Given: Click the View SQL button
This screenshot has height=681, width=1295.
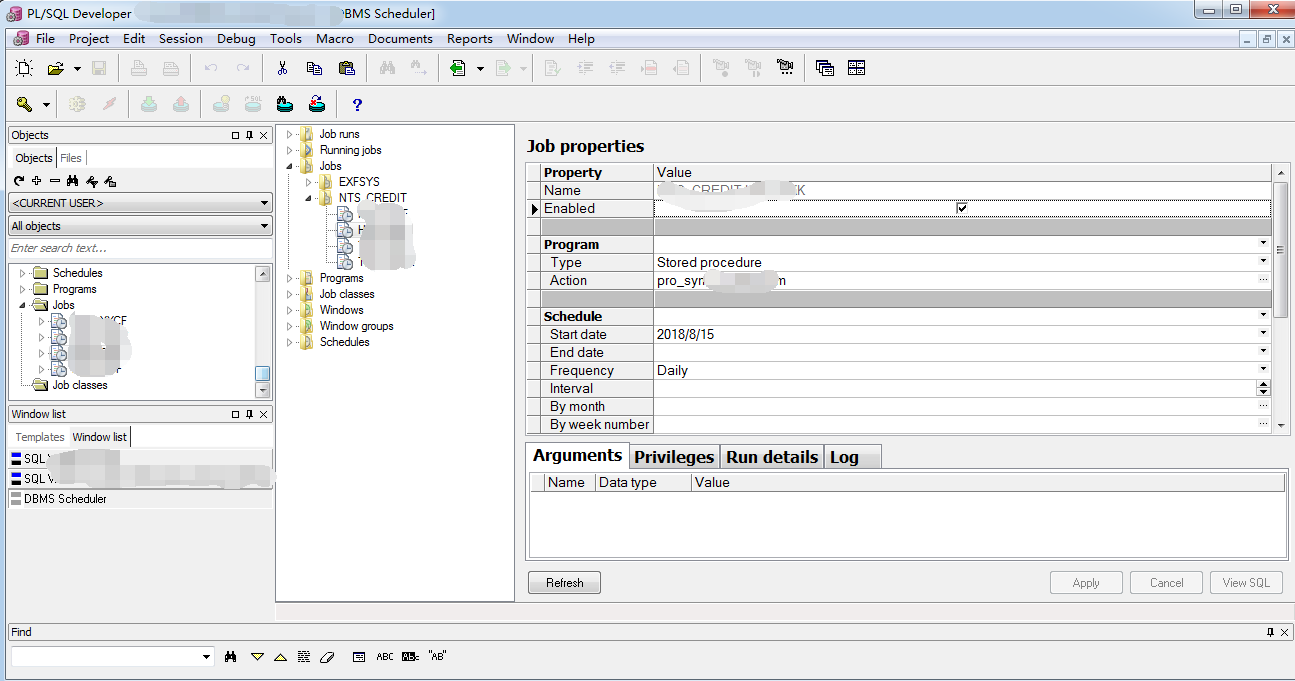Looking at the screenshot, I should (x=1246, y=583).
